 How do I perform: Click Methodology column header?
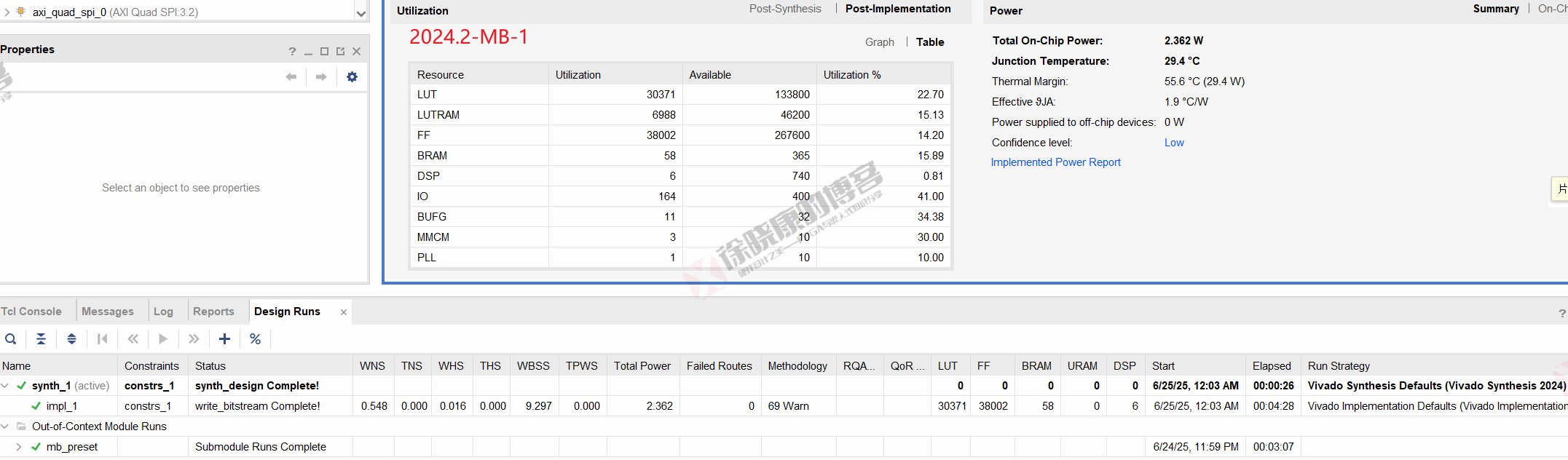(x=797, y=366)
